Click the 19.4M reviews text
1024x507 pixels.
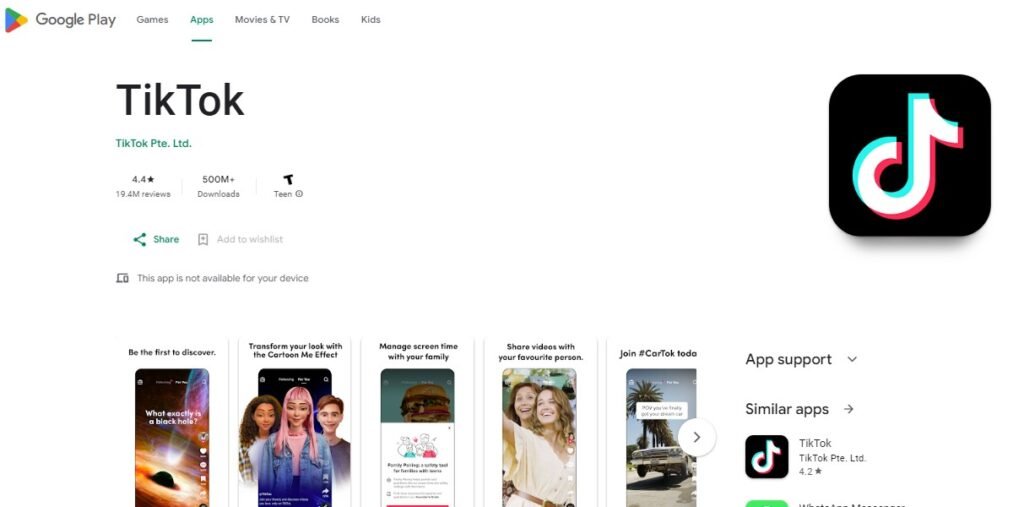(x=143, y=194)
